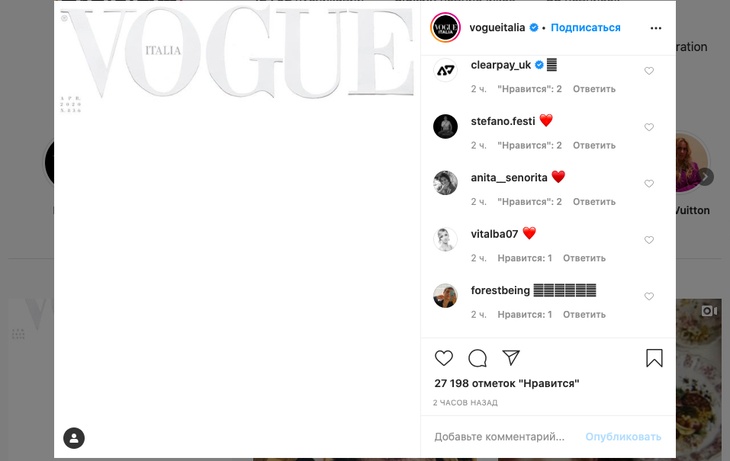Open the comment bubble icon
730x461 pixels.
(x=477, y=358)
